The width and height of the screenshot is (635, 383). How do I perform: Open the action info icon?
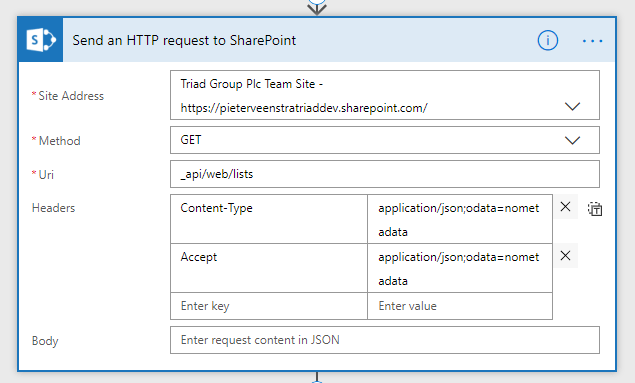pyautogui.click(x=548, y=40)
